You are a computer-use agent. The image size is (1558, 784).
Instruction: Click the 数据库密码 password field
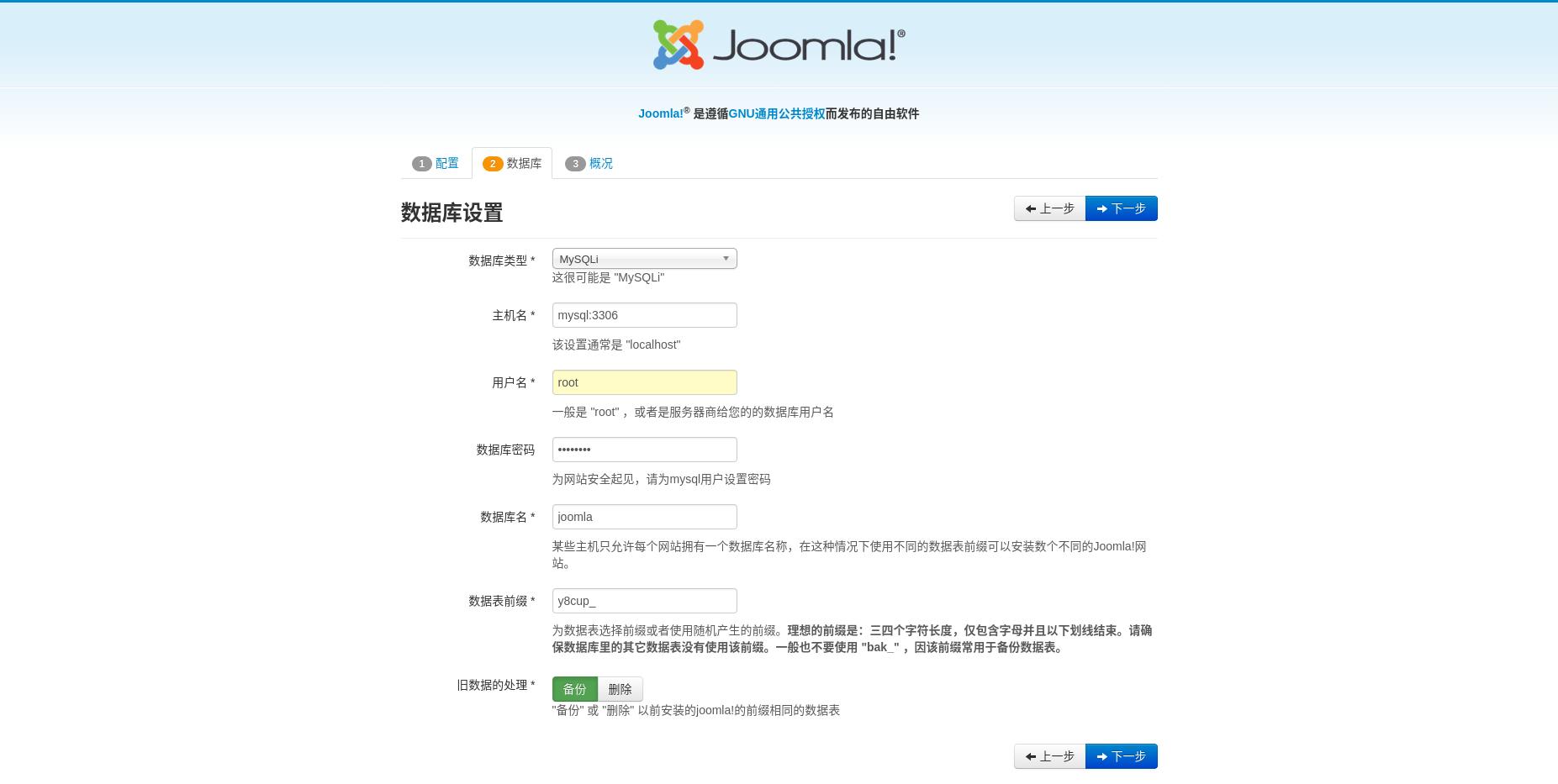pyautogui.click(x=644, y=450)
